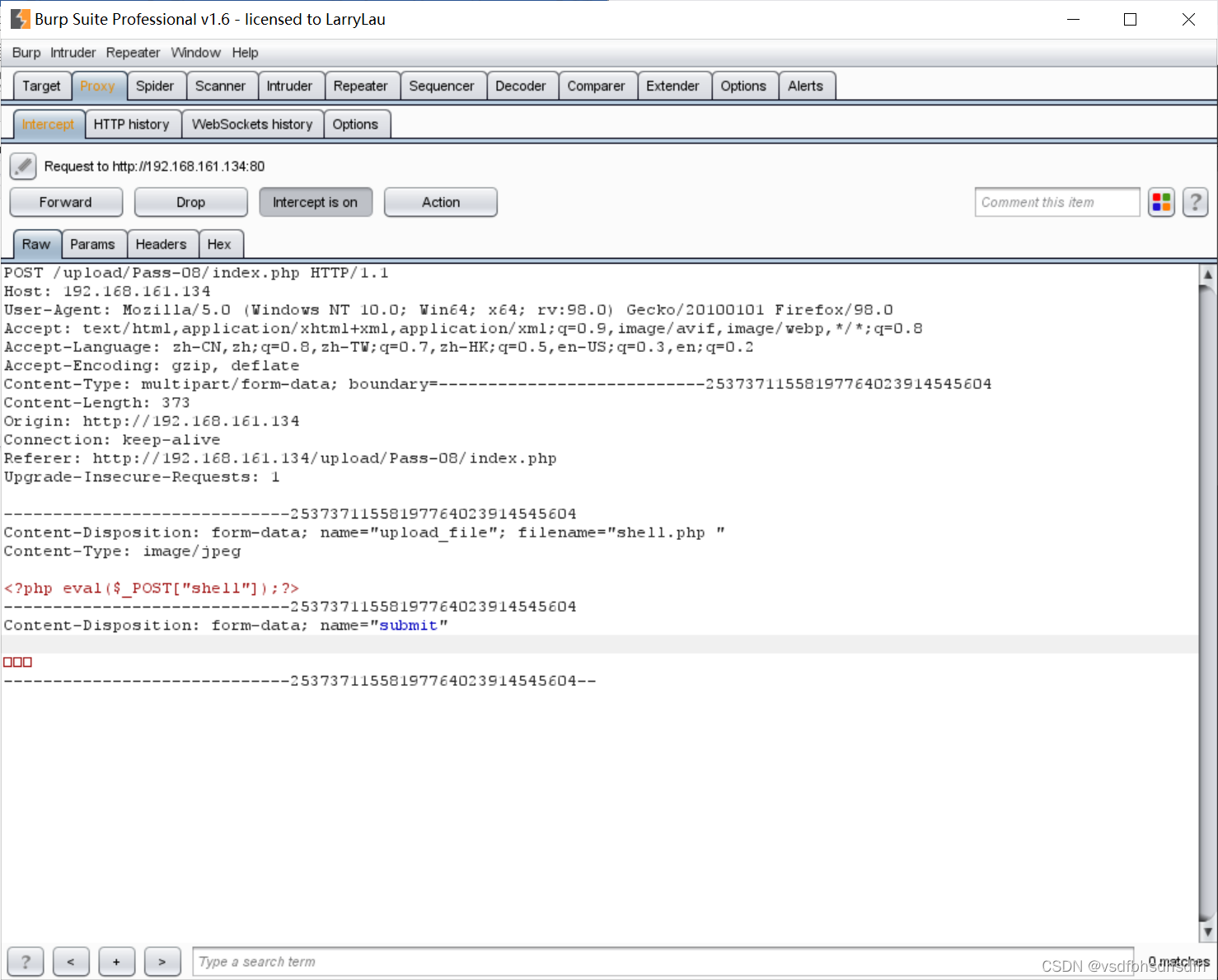Open the Proxy Options sub-tab
Image resolution: width=1218 pixels, height=980 pixels.
click(x=356, y=124)
